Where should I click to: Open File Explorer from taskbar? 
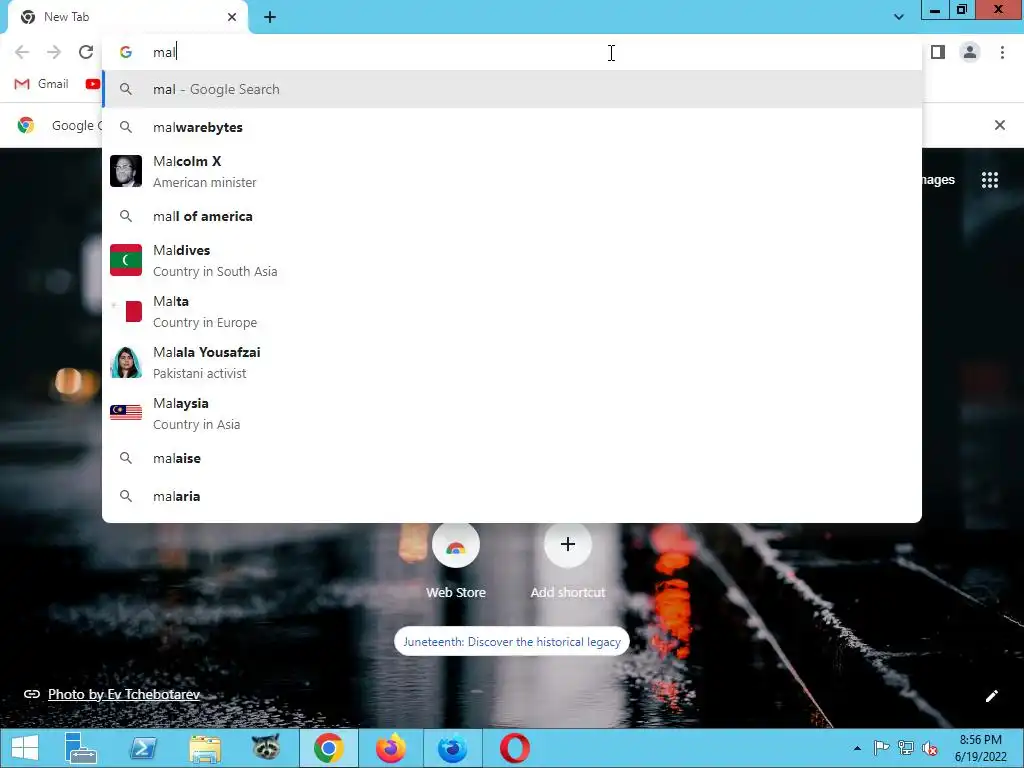tap(205, 748)
